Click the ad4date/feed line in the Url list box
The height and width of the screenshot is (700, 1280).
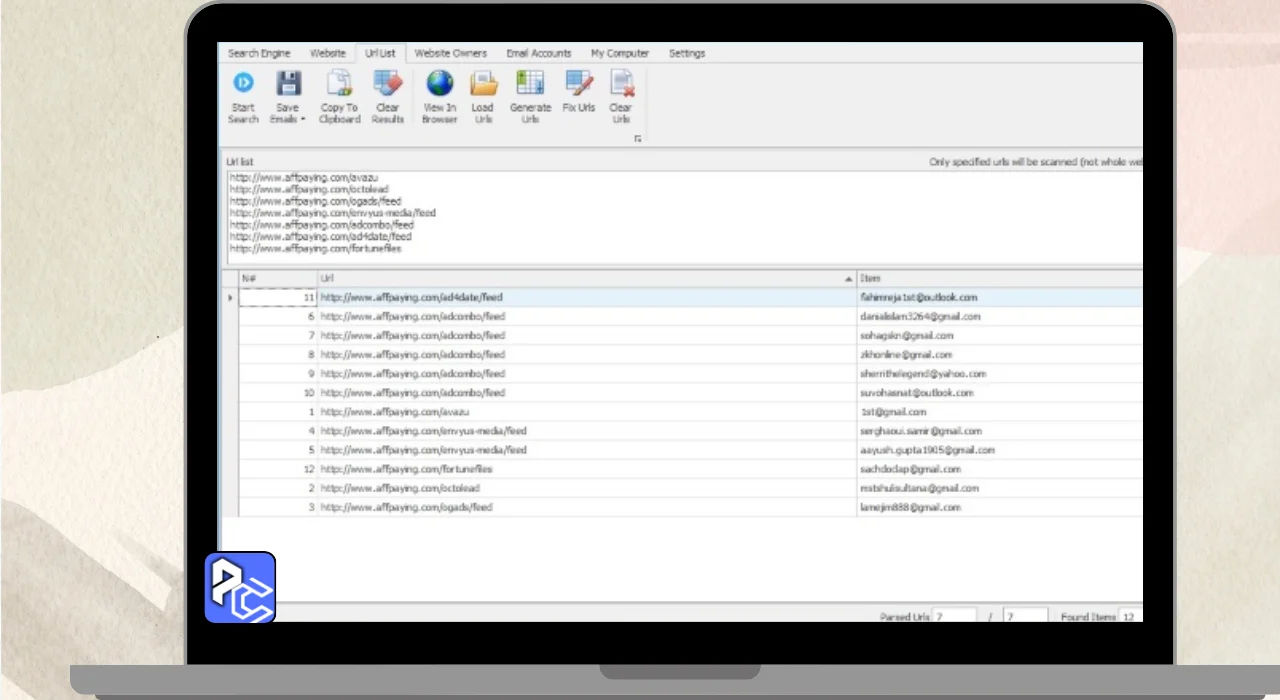pyautogui.click(x=320, y=237)
